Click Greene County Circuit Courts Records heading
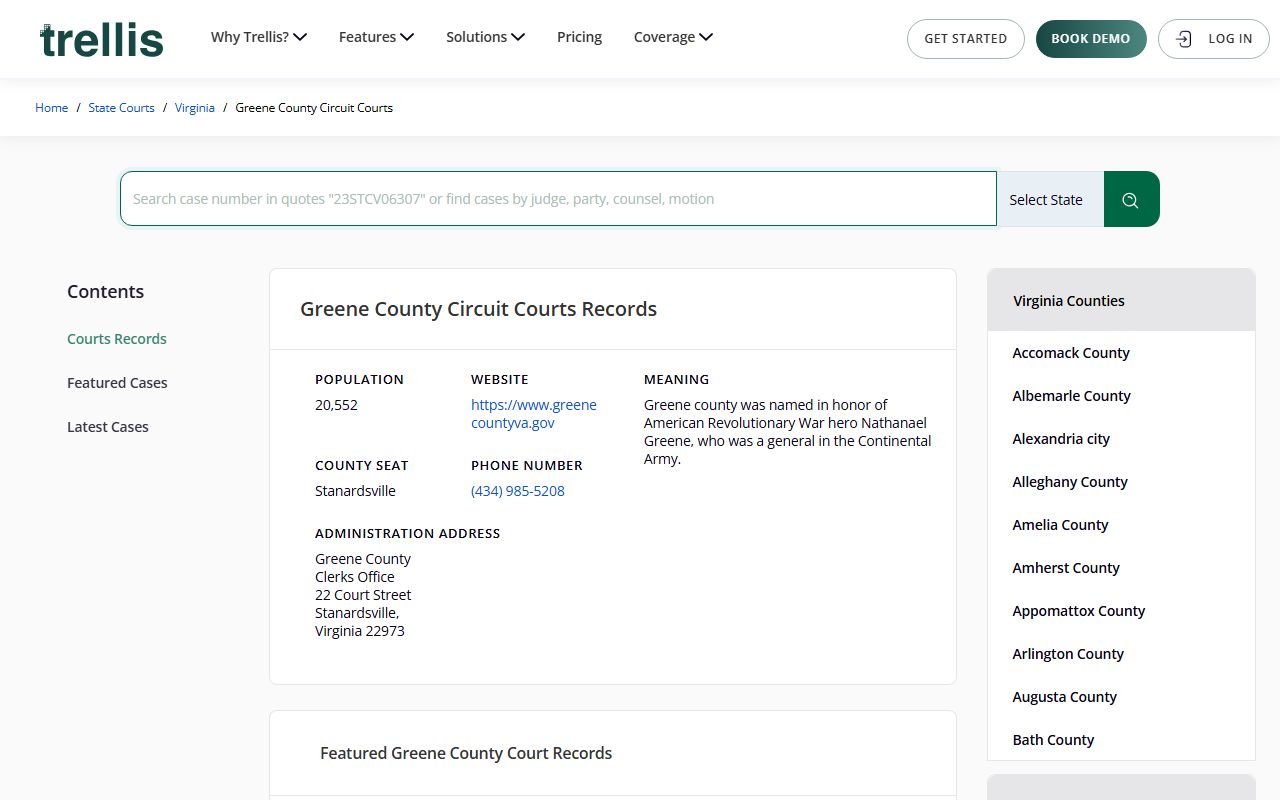The width and height of the screenshot is (1280, 800). pos(479,309)
